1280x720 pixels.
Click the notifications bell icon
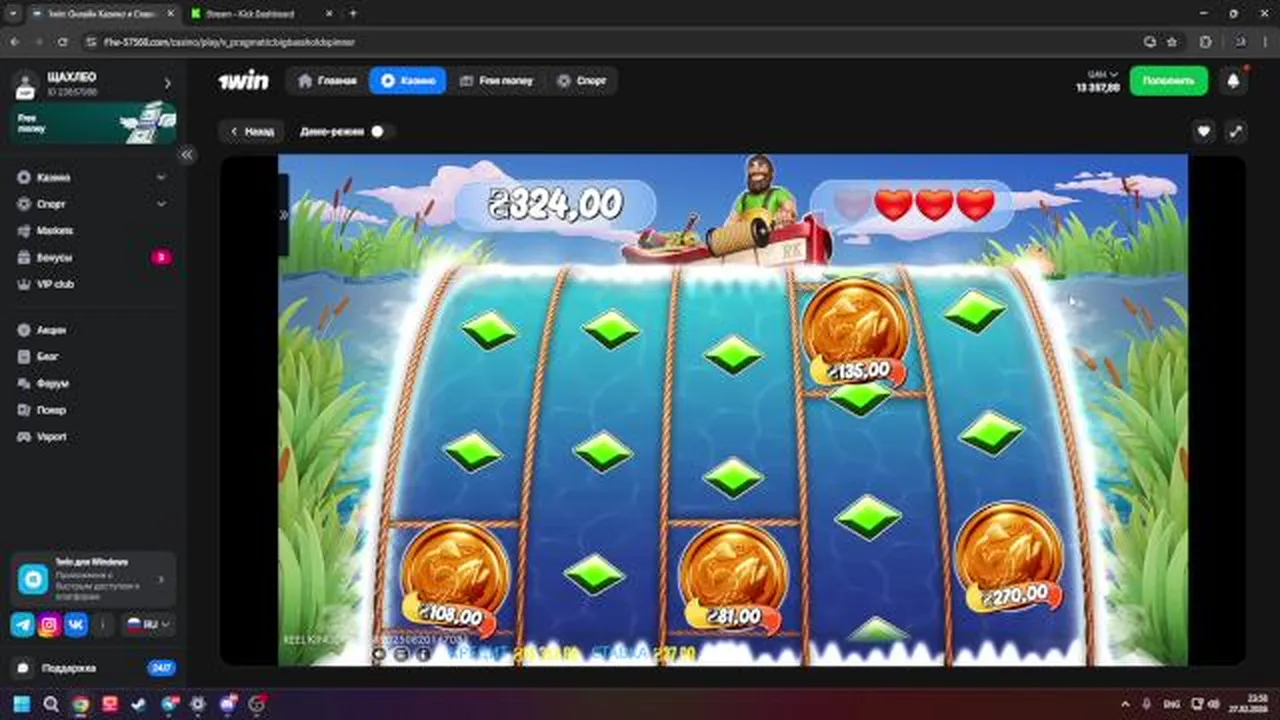(x=1233, y=81)
